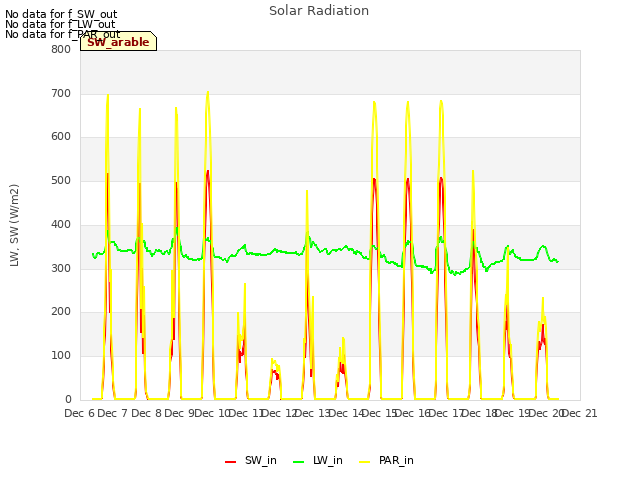Viewport: 640px width, 480px height.
Task: Click the SW_arable annotation box
Action: click(118, 41)
